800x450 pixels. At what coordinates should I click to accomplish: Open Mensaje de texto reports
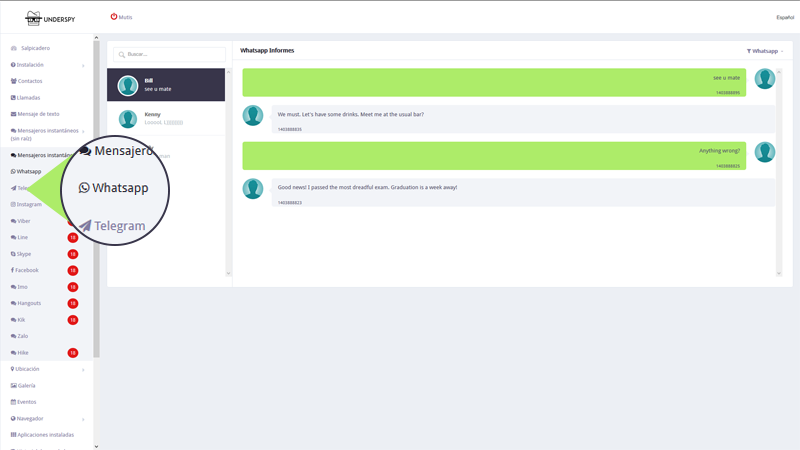pos(35,114)
